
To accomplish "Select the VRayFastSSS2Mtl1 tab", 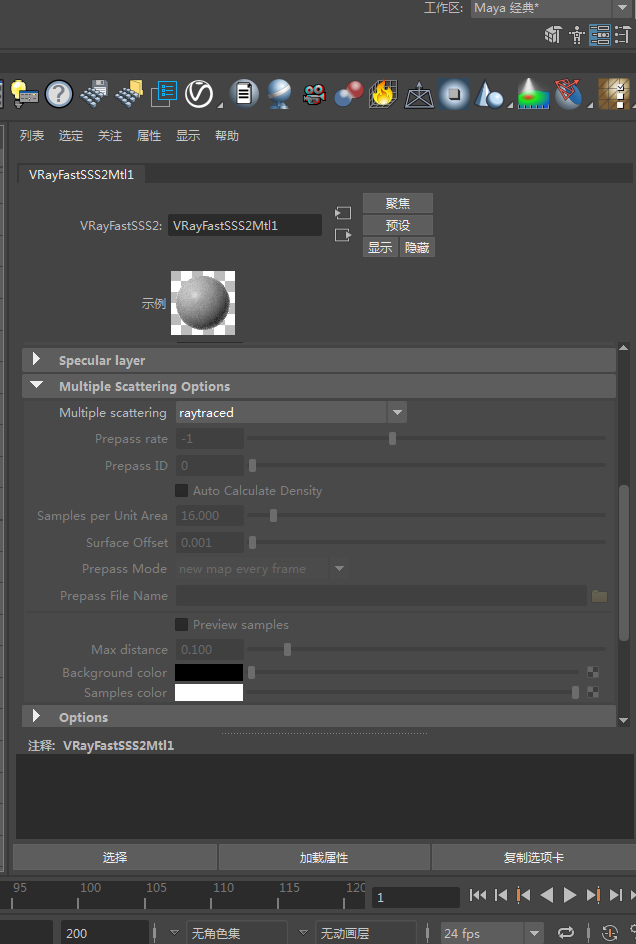I will point(81,175).
